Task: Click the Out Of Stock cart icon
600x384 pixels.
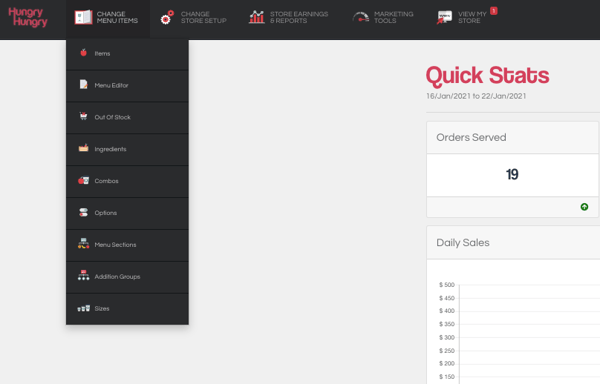Action: pyautogui.click(x=83, y=116)
